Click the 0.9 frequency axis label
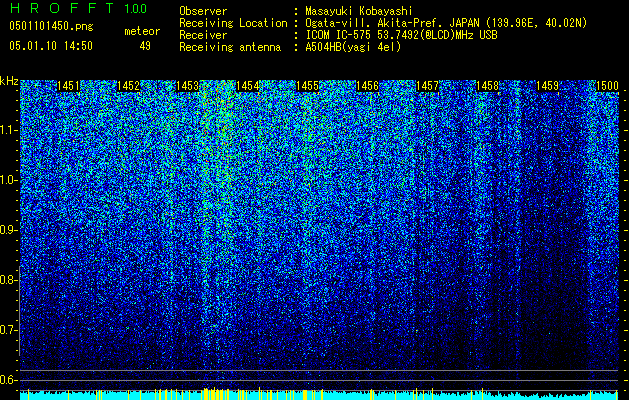Viewport: 629px width, 400px height. click(x=8, y=230)
